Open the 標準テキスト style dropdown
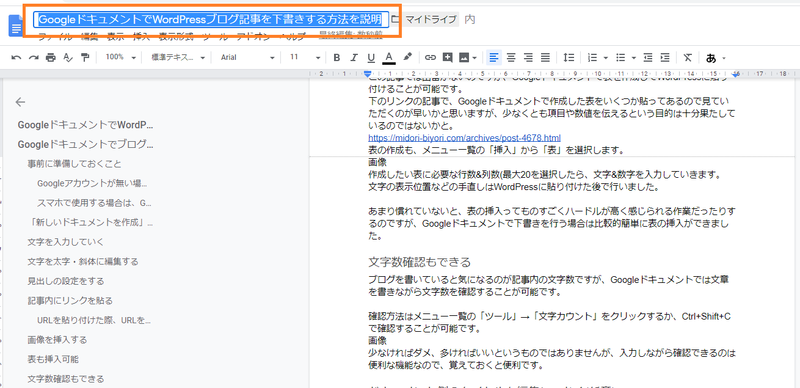This screenshot has width=800, height=388. [x=178, y=58]
